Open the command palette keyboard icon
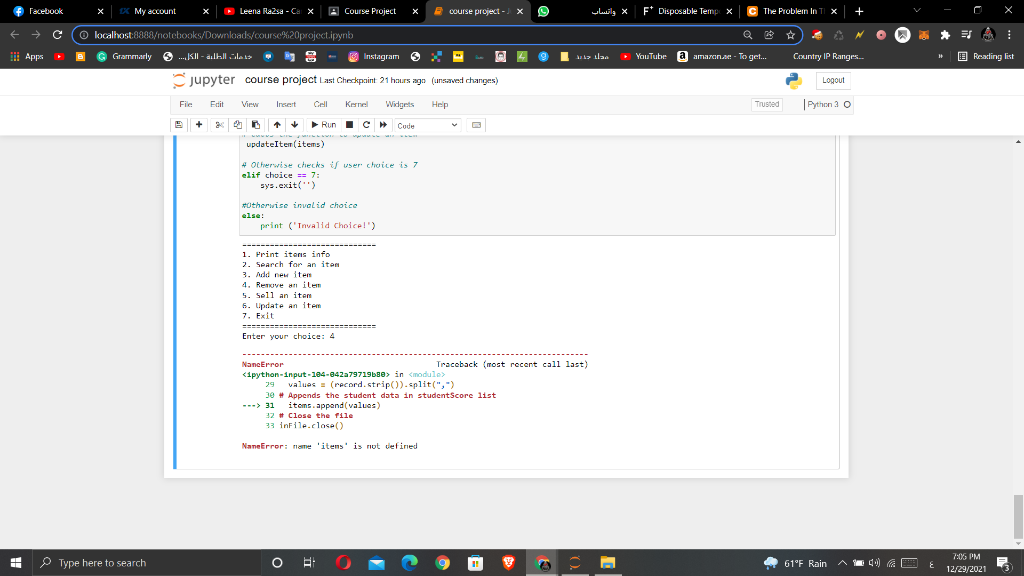 (476, 125)
